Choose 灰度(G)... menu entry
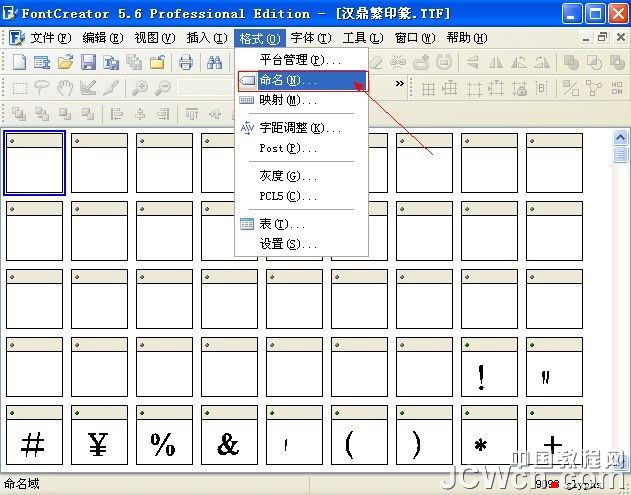Viewport: 631px width, 495px height. tap(301, 176)
